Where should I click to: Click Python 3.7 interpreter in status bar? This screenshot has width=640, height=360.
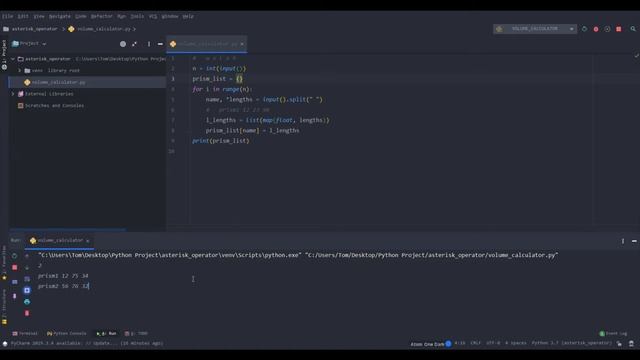click(571, 343)
